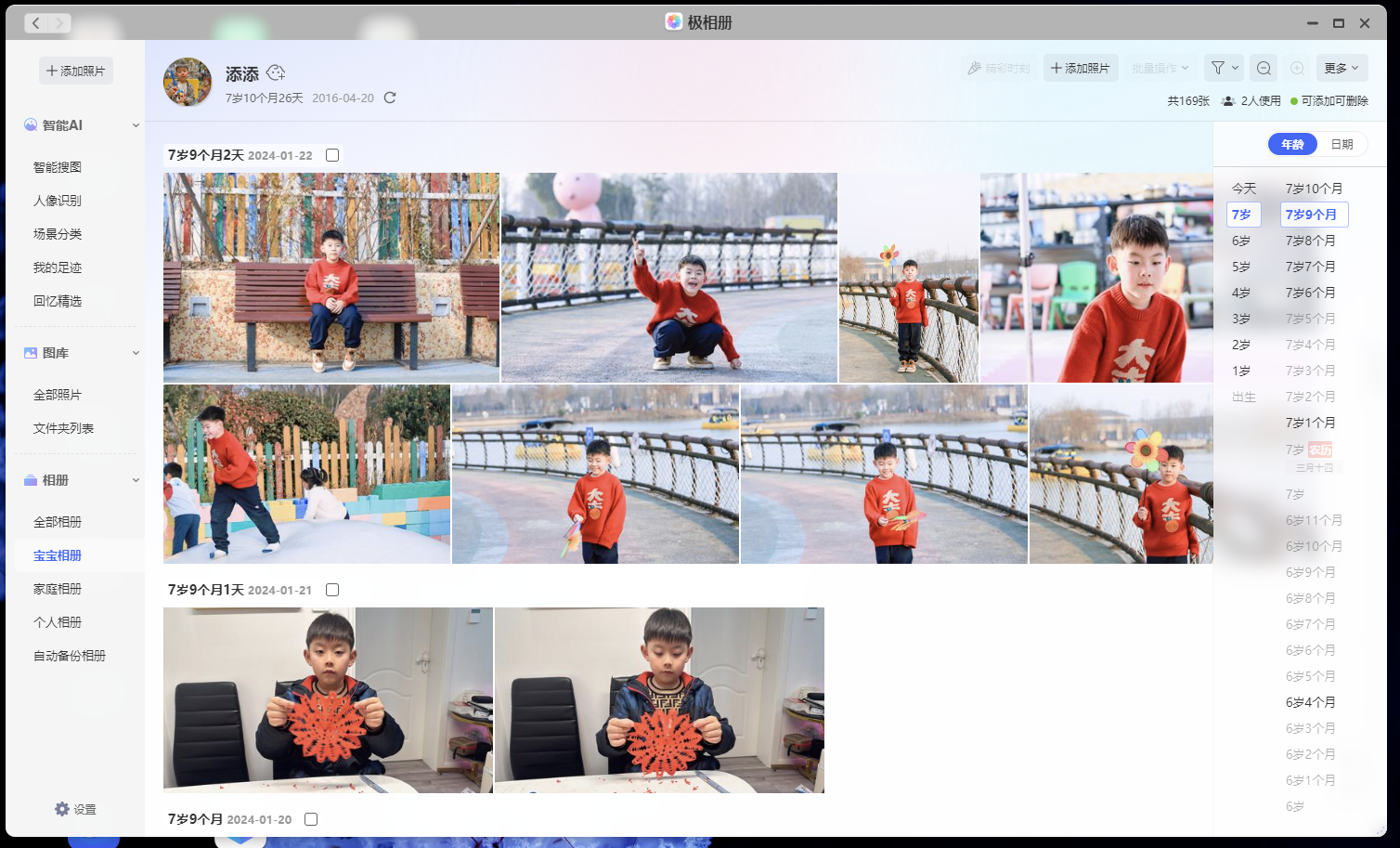Viewport: 1400px width, 848px height.
Task: Open the filter icon in the toolbar
Action: pyautogui.click(x=1220, y=67)
